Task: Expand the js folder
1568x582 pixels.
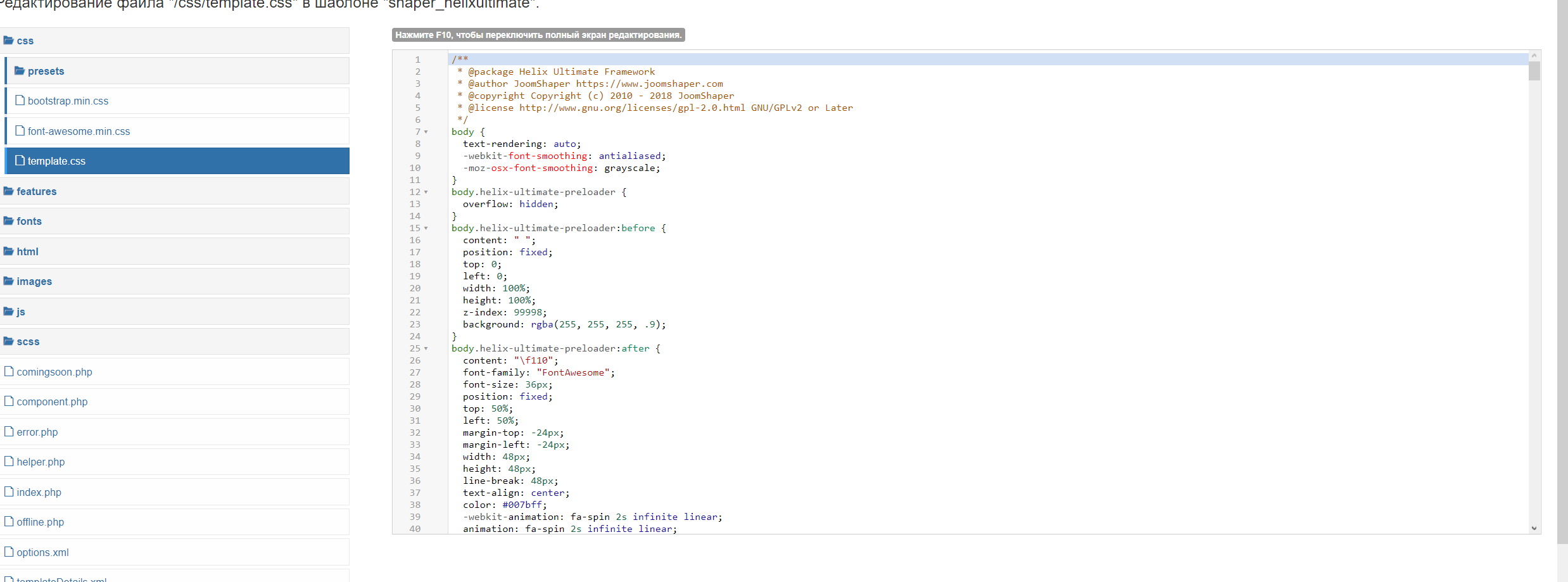Action: (174, 312)
